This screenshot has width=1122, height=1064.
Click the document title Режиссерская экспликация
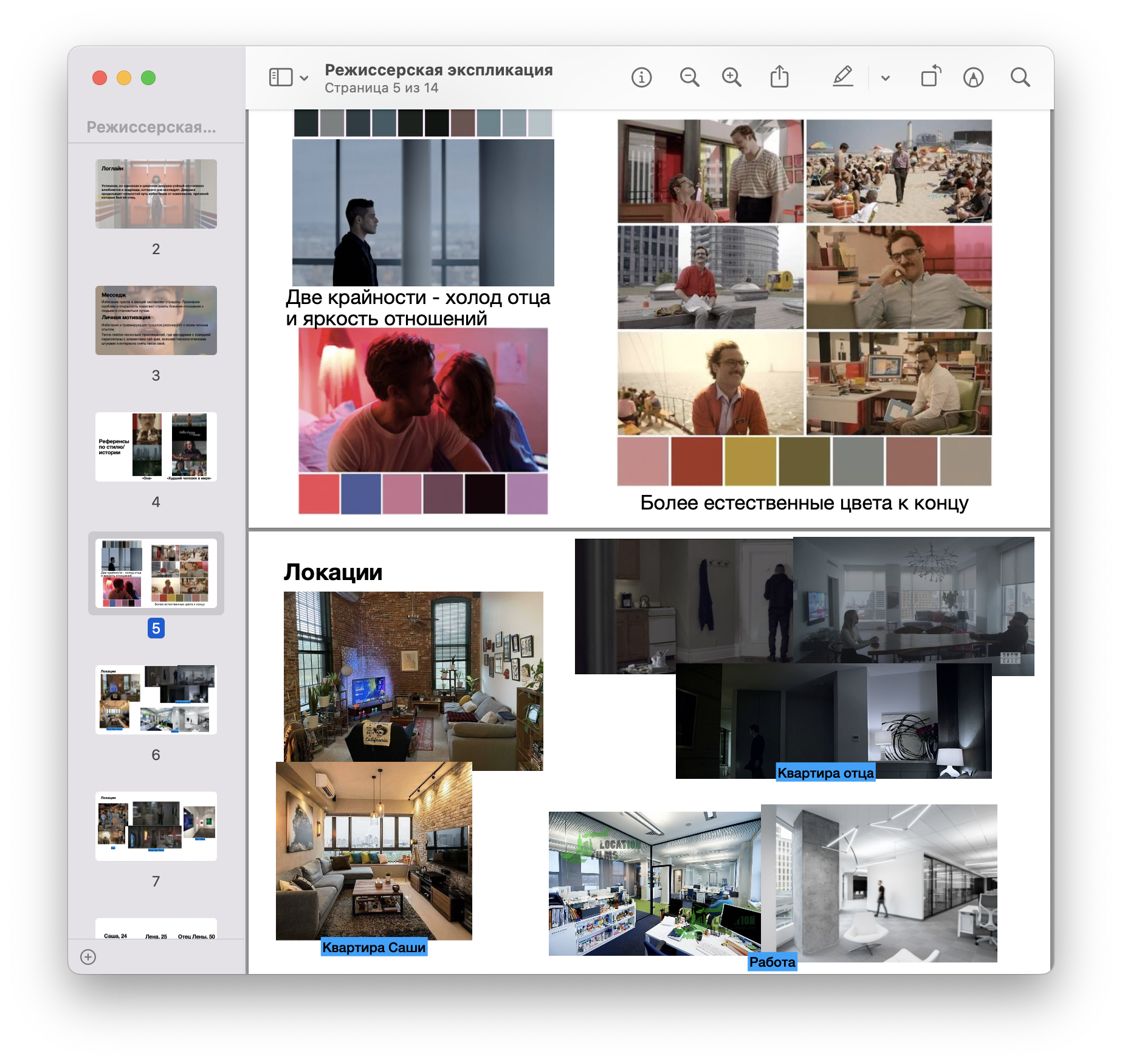point(438,70)
